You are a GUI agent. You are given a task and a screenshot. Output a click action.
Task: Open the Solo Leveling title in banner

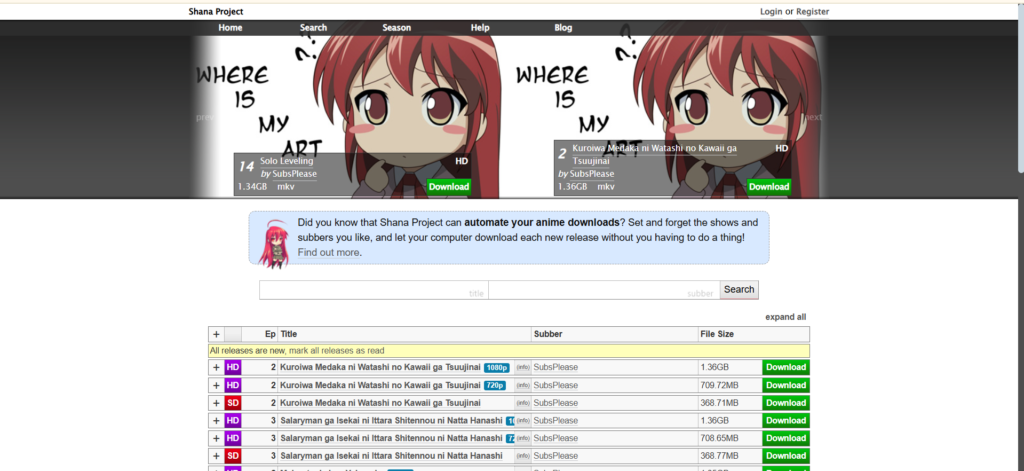click(x=287, y=161)
